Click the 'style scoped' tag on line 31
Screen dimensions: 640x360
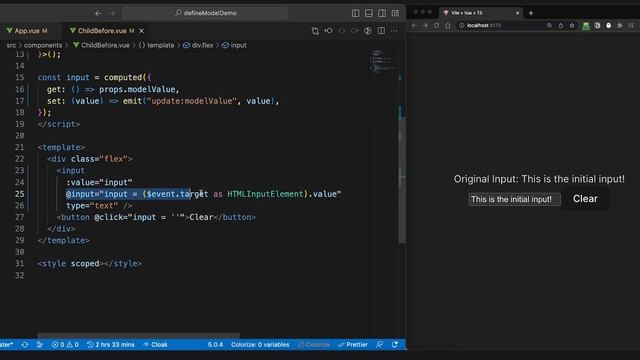coord(71,264)
